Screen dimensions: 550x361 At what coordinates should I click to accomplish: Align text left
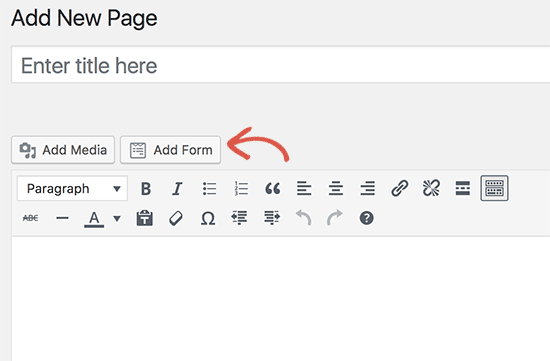click(304, 189)
